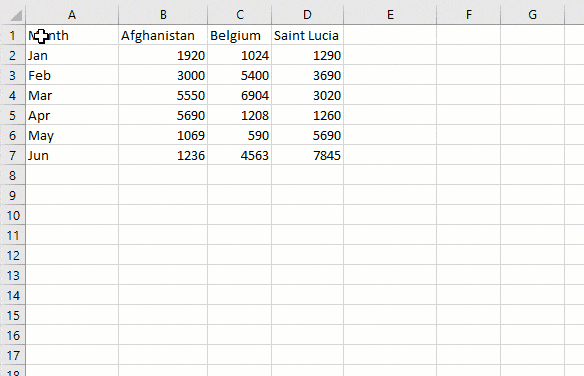Image resolution: width=584 pixels, height=376 pixels.
Task: Select the Feb cell
Action: pyautogui.click(x=72, y=76)
